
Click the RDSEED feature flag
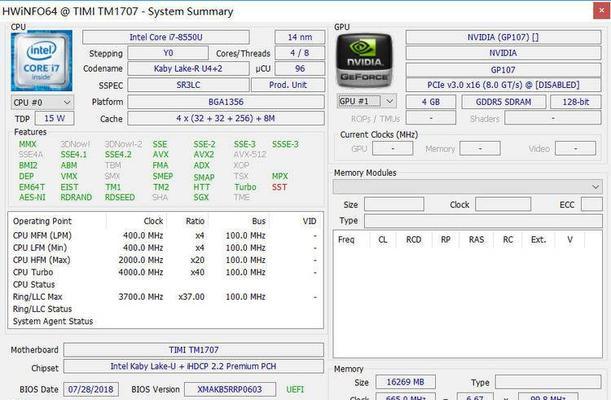(120, 197)
